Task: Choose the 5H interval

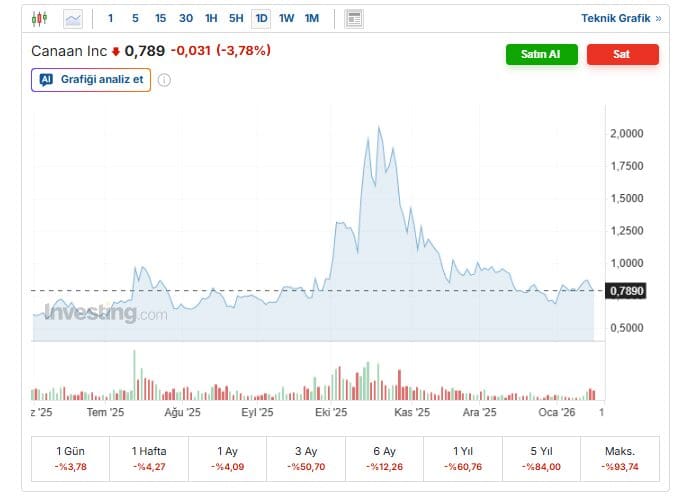Action: point(235,18)
